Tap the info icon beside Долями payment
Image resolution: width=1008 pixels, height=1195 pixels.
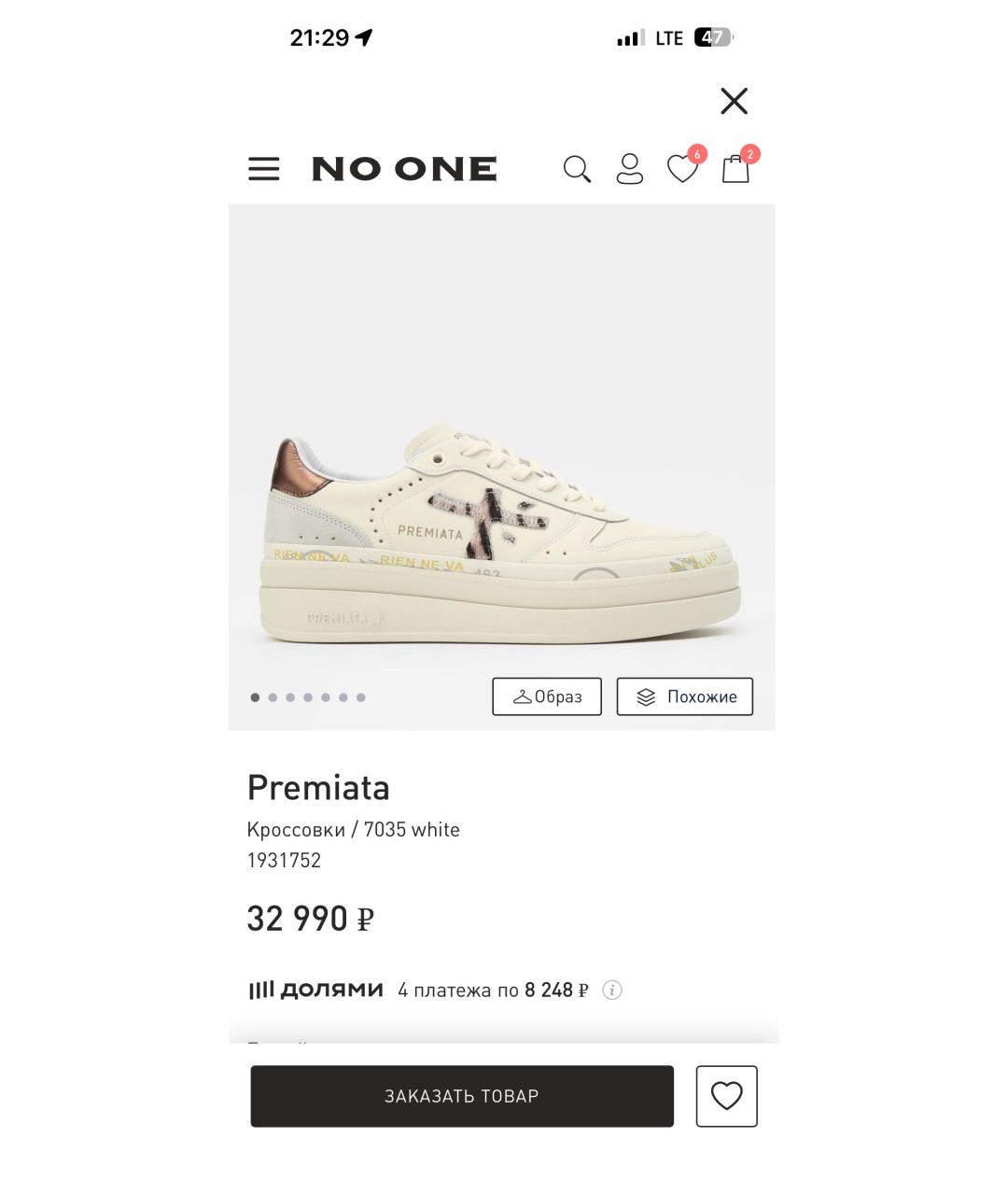coord(612,990)
